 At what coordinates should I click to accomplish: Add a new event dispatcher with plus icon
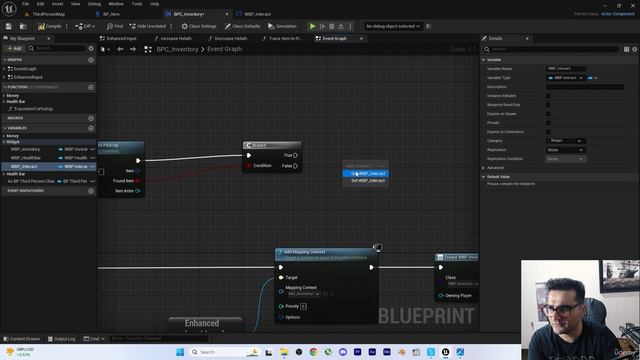pos(91,191)
